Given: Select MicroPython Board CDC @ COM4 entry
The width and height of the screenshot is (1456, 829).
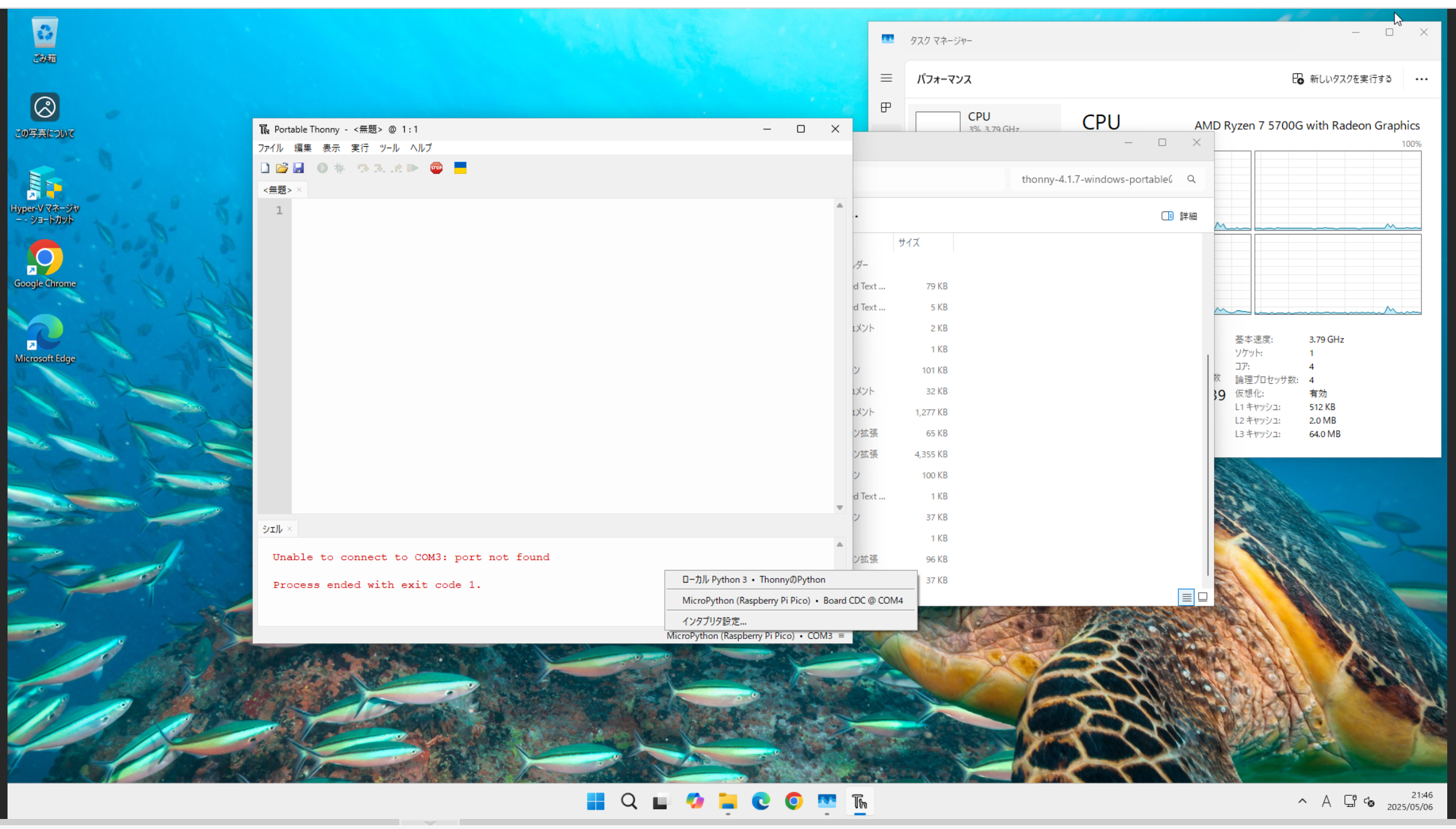Looking at the screenshot, I should coord(791,600).
